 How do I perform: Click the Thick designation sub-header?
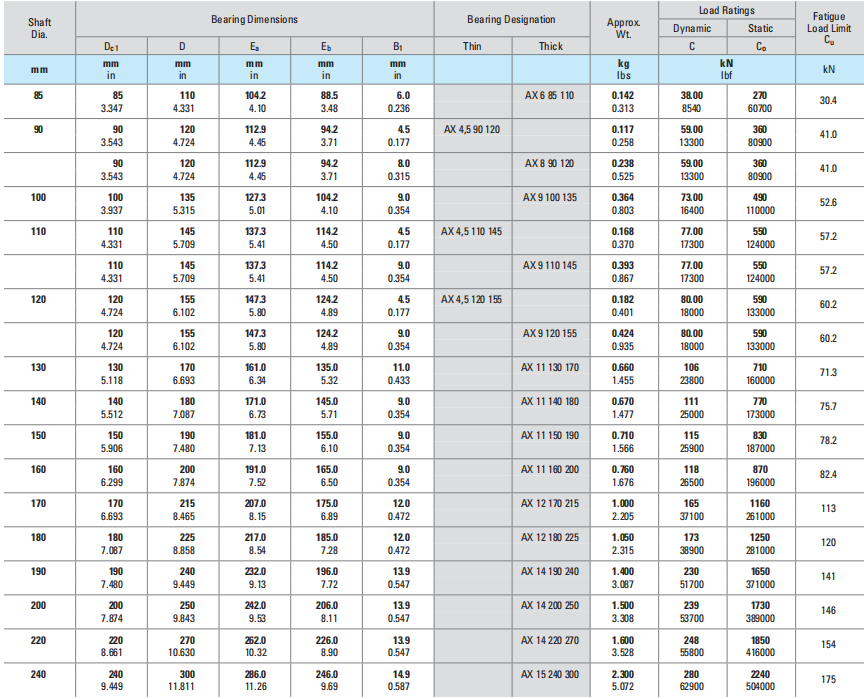coord(550,46)
